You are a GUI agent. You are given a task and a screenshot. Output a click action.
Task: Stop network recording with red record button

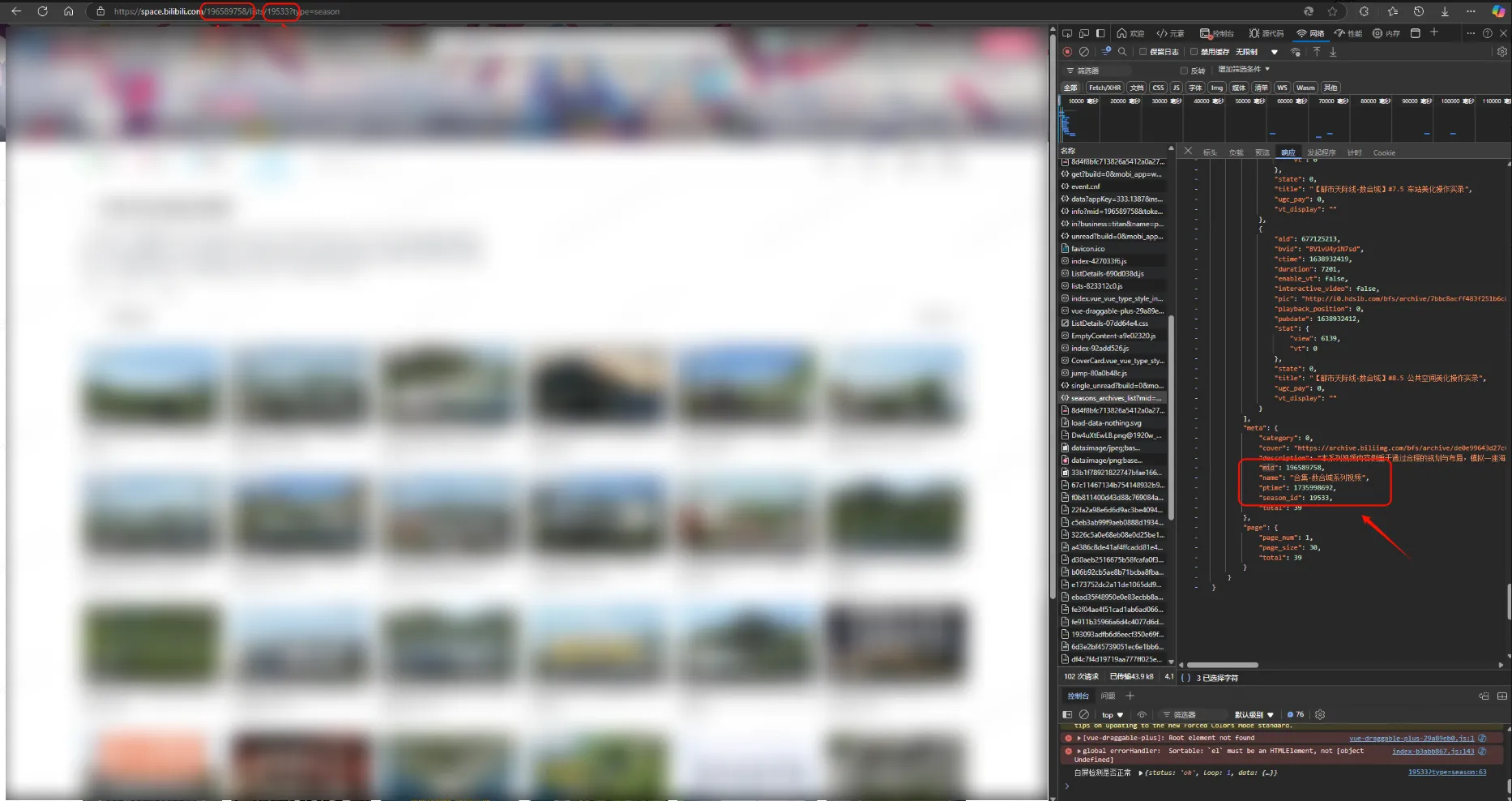click(x=1067, y=52)
